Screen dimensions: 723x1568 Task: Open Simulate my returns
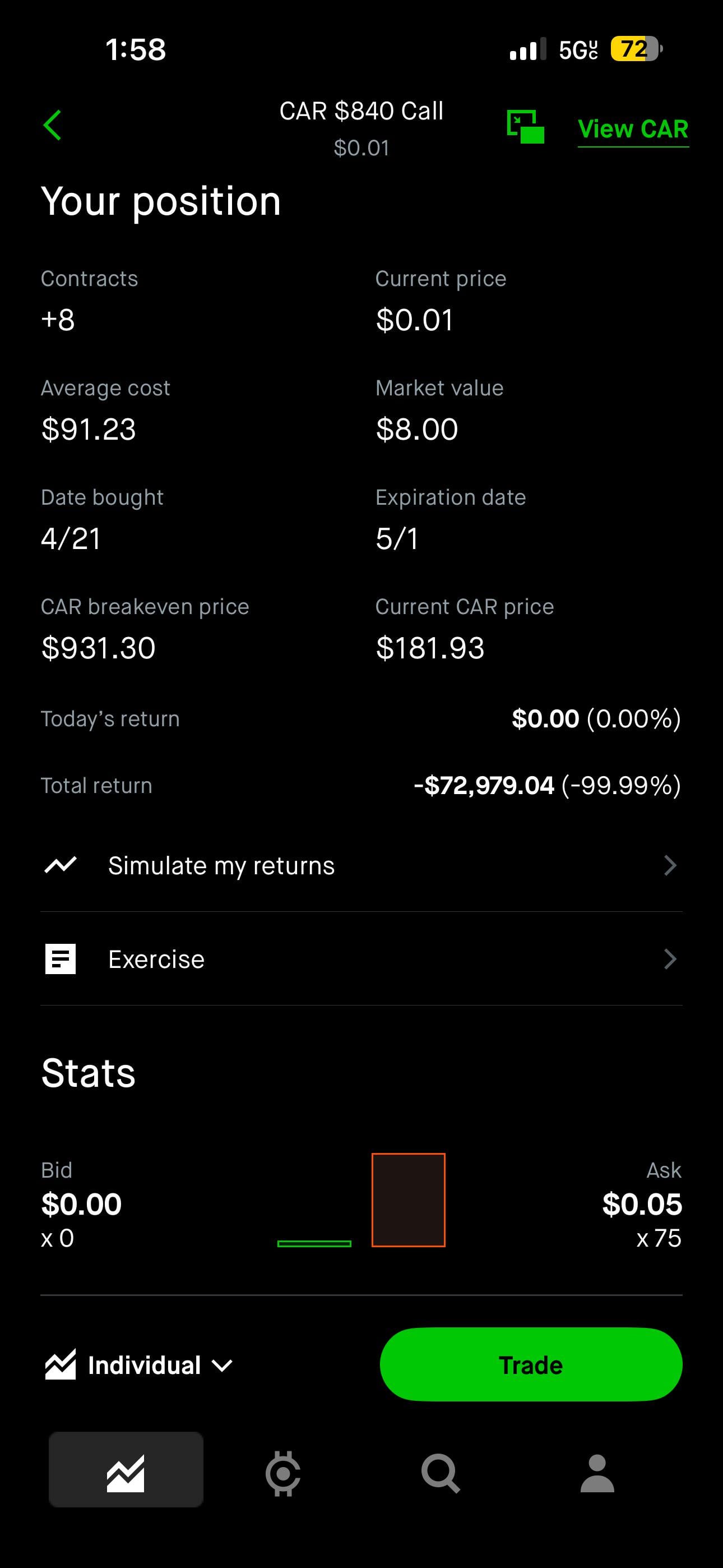[221, 865]
